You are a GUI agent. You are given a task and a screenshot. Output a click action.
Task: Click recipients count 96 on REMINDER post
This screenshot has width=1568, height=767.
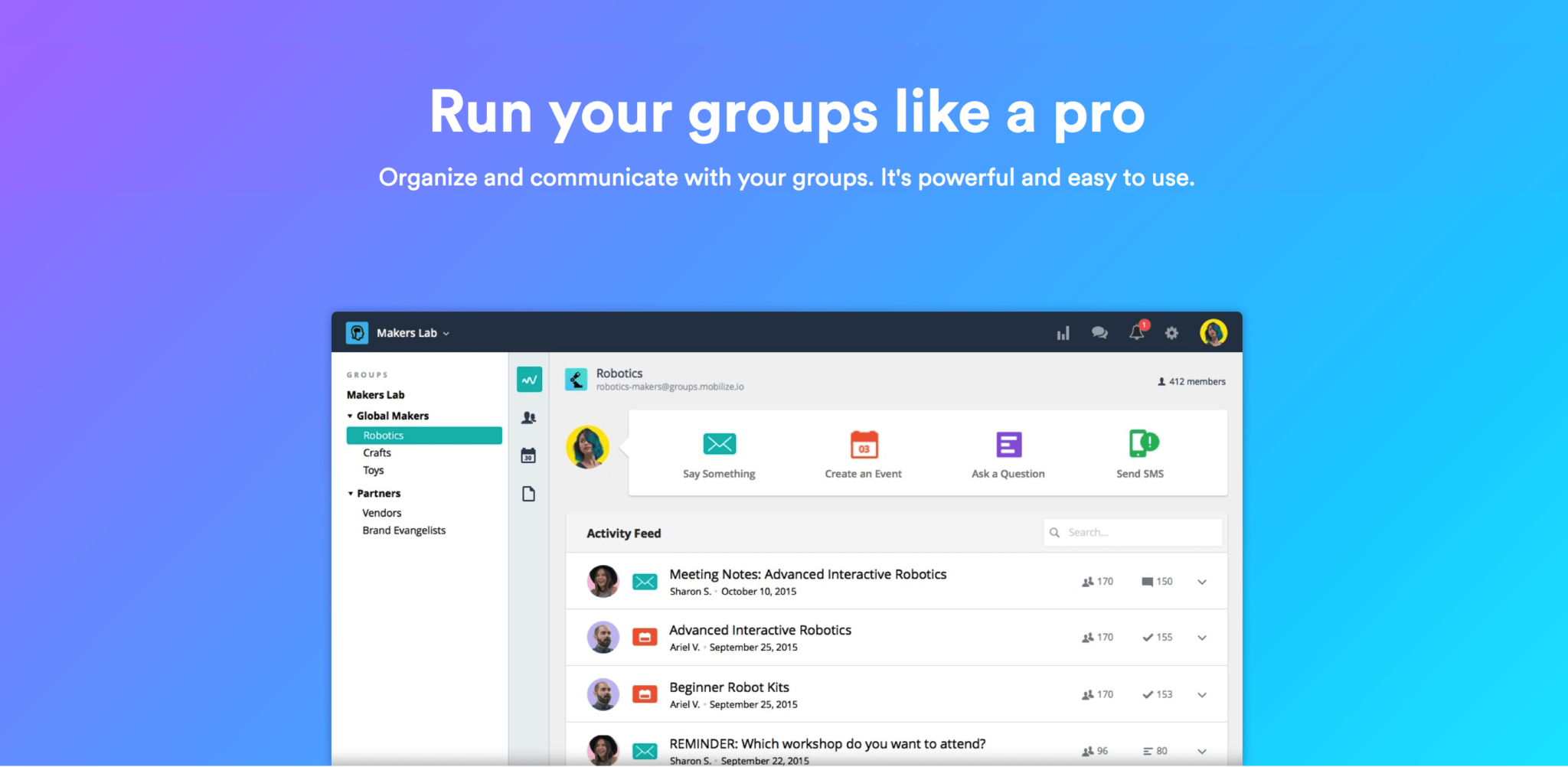[1095, 751]
